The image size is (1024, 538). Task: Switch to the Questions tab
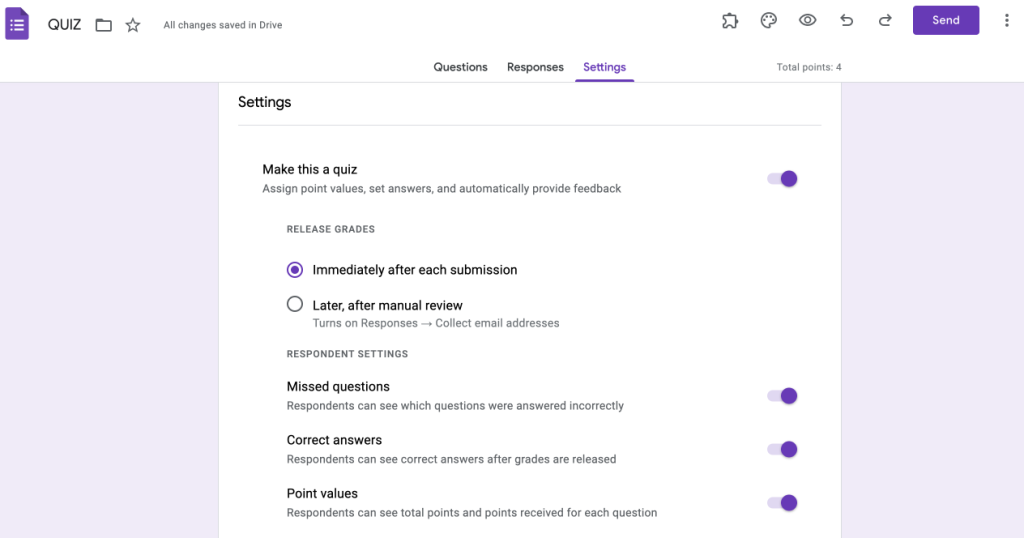460,67
